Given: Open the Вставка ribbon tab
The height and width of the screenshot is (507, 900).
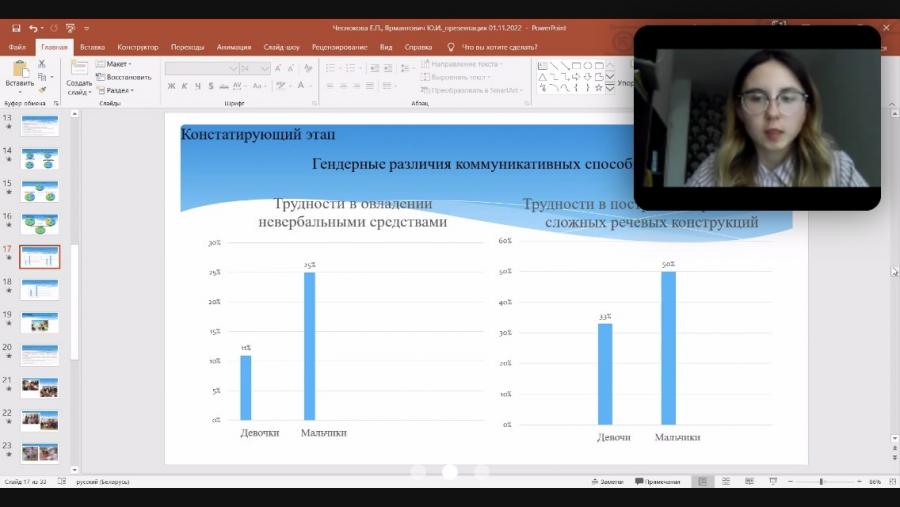Looking at the screenshot, I should pyautogui.click(x=92, y=47).
